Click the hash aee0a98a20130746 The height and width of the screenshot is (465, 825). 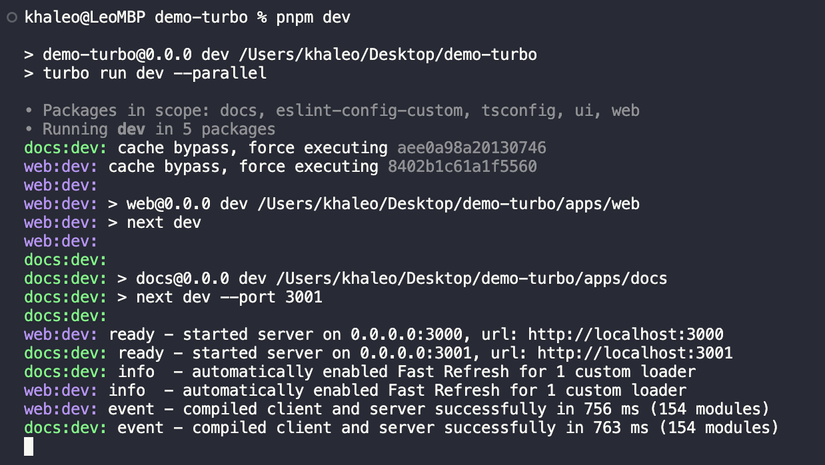tap(471, 148)
